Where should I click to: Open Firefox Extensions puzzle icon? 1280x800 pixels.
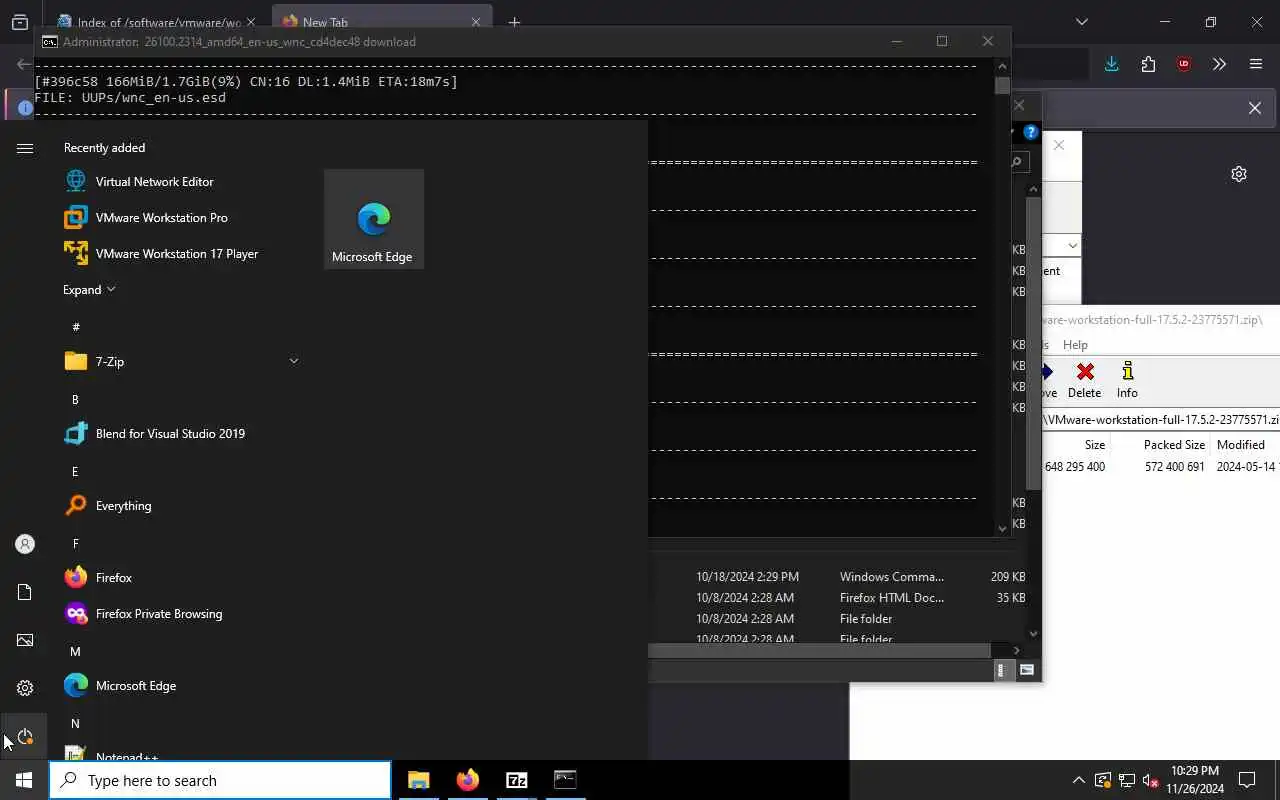(1148, 64)
